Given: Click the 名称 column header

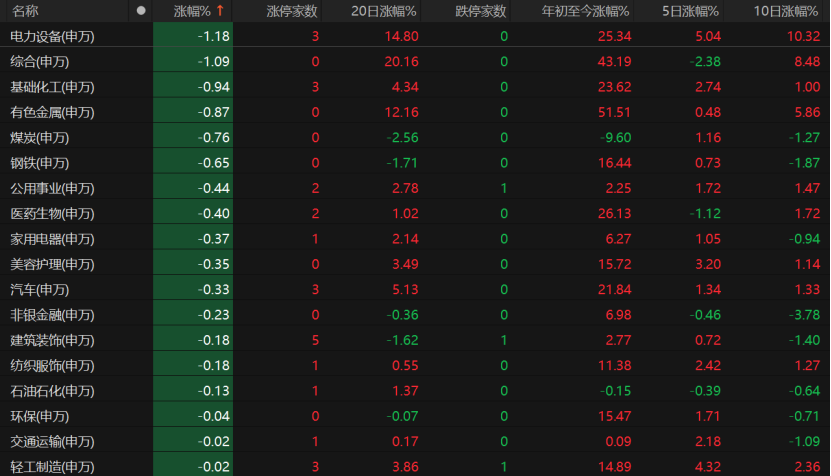Looking at the screenshot, I should pyautogui.click(x=25, y=11).
